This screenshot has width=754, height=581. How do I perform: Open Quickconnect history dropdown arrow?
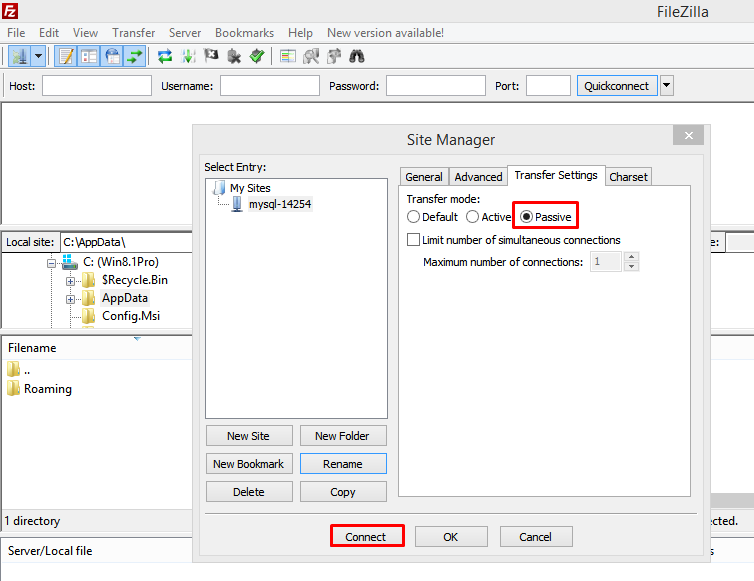pos(667,86)
